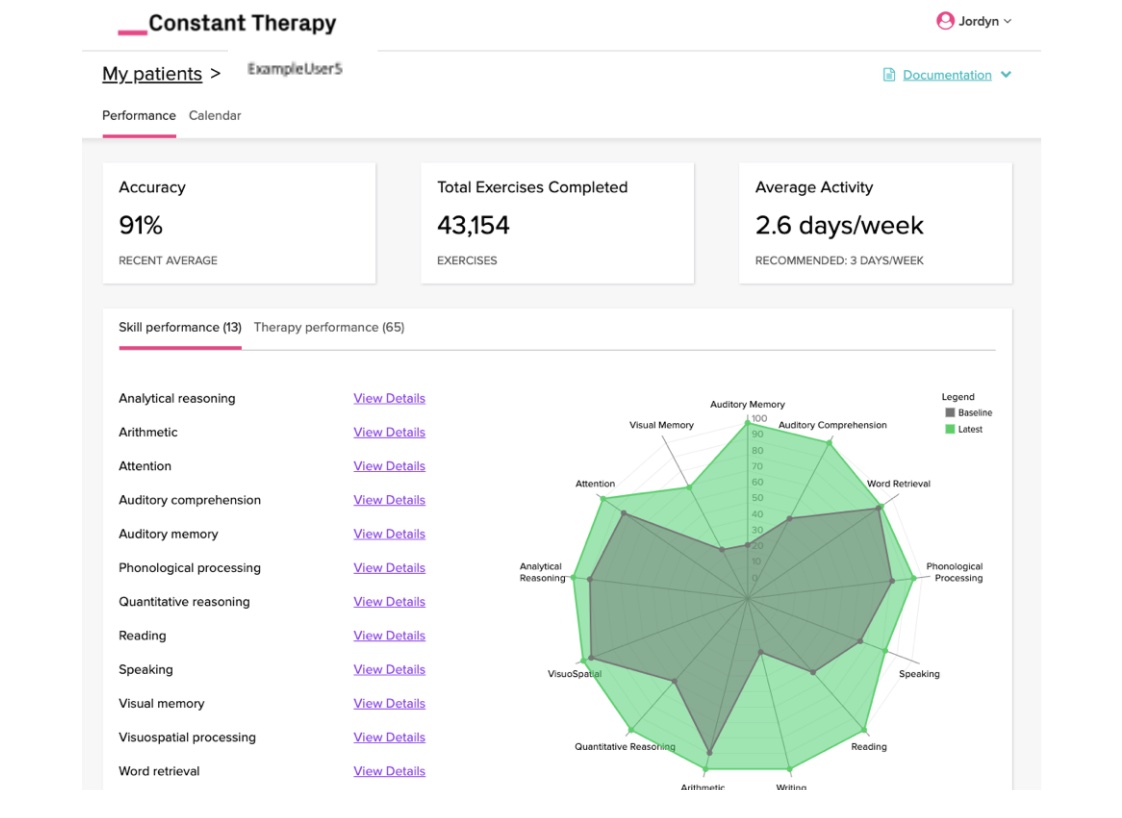Click the RECOMMENDED: 3 DAYS/WEEK text
Image resolution: width=1122 pixels, height=818 pixels.
pos(839,261)
